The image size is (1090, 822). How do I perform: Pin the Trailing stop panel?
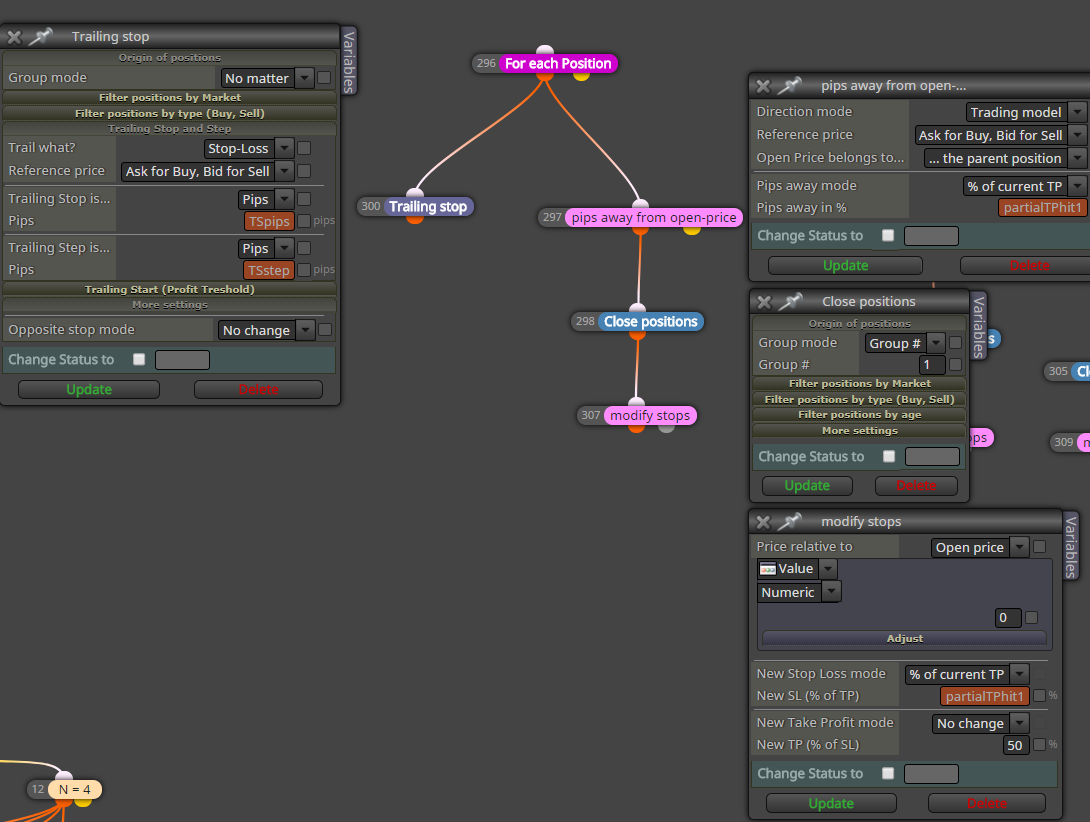click(41, 36)
